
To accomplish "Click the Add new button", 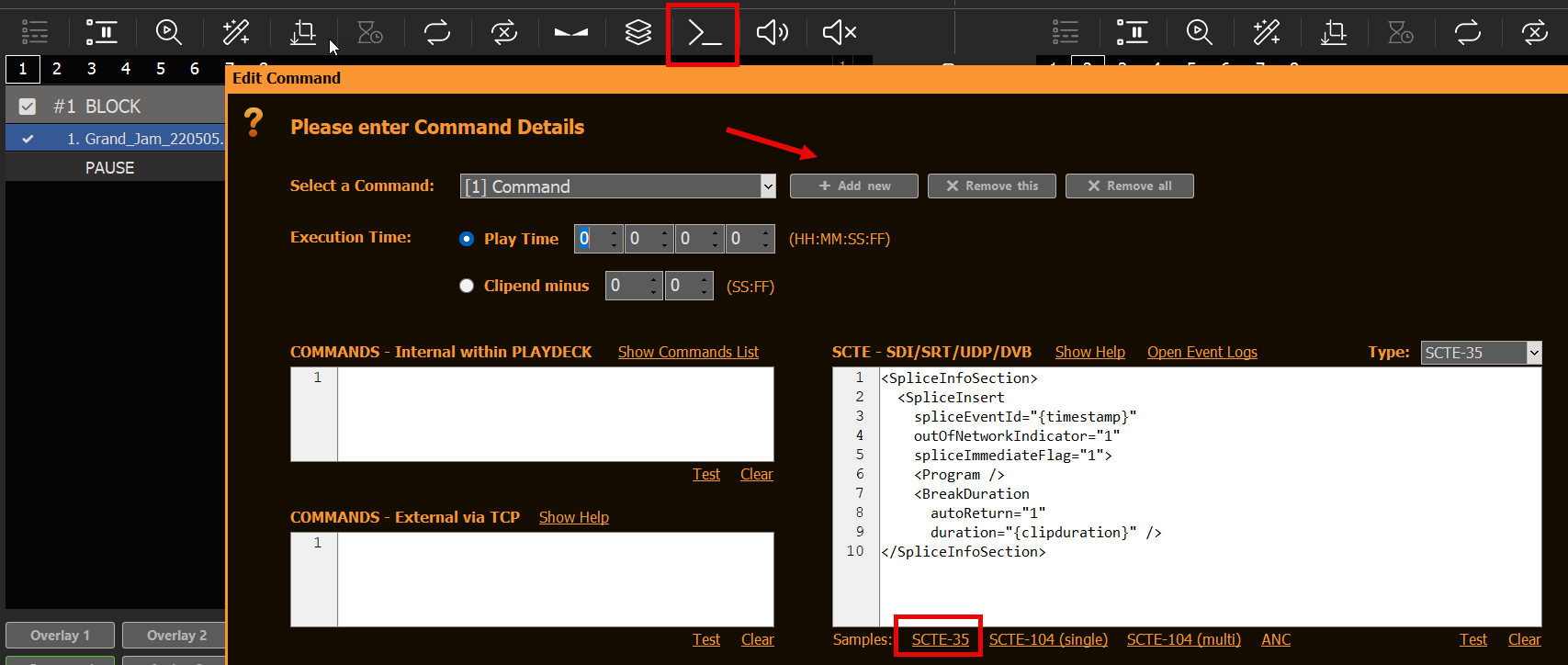I will 854,186.
